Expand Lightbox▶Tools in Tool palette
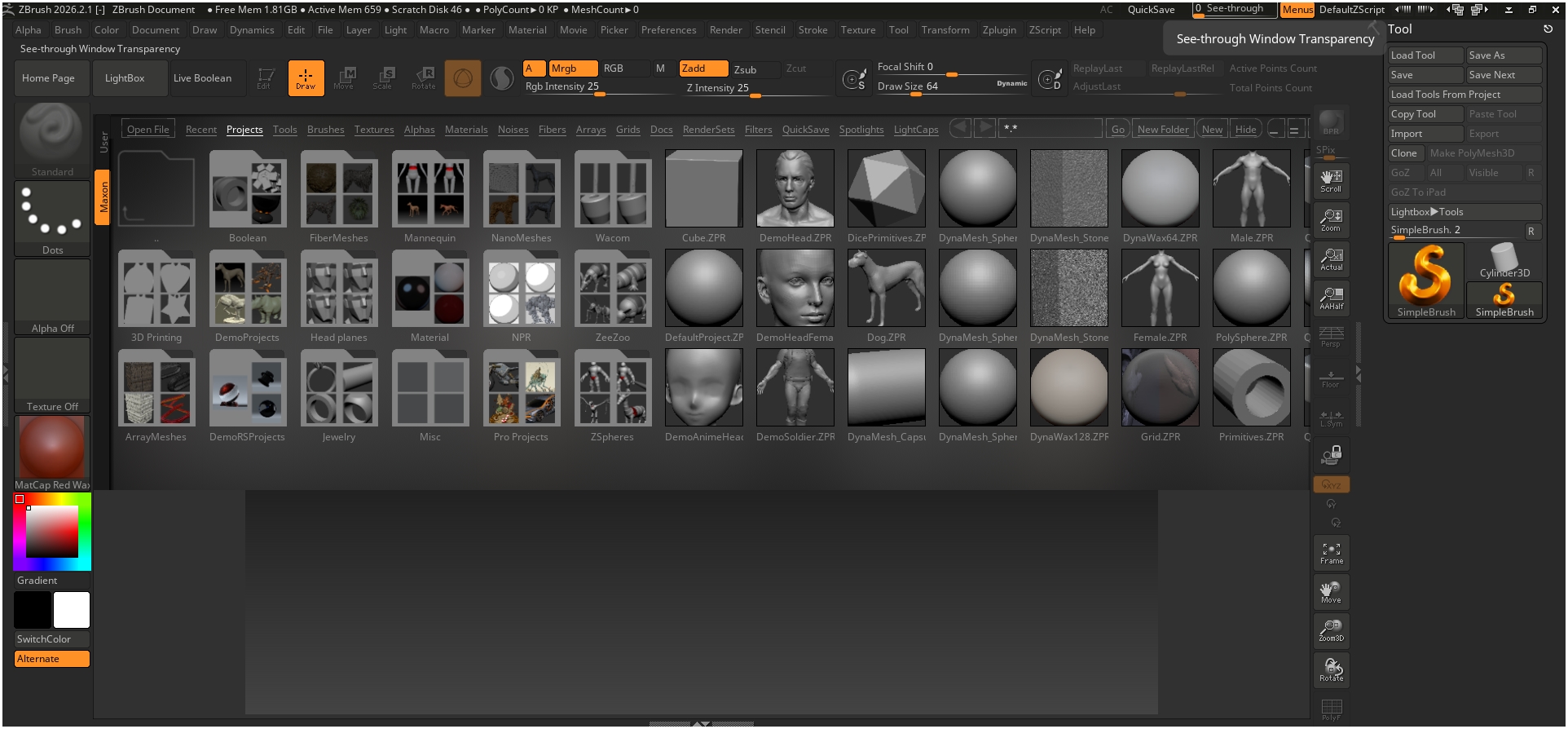This screenshot has width=1568, height=729. [x=1465, y=212]
